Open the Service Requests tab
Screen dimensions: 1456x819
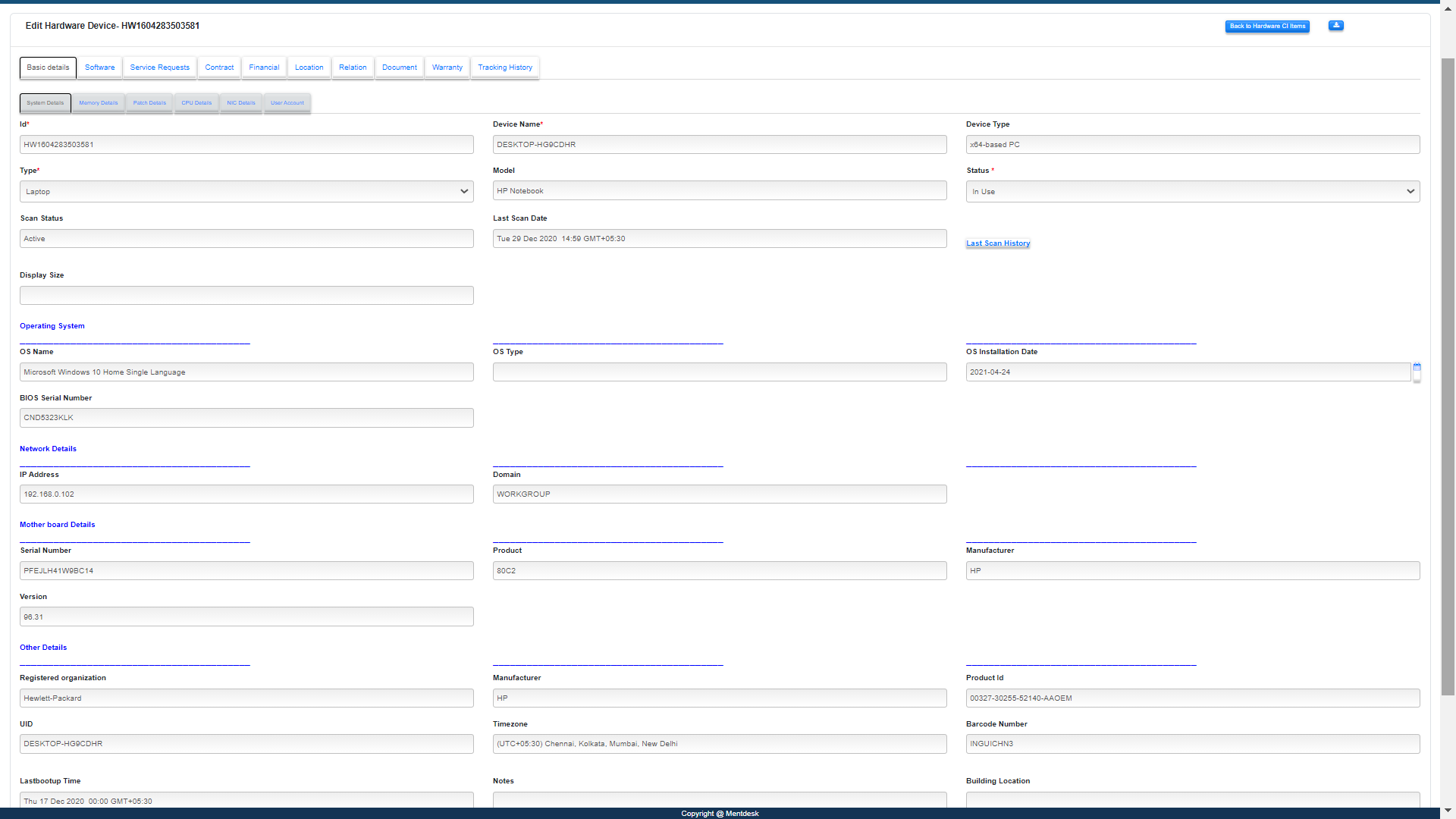point(160,67)
